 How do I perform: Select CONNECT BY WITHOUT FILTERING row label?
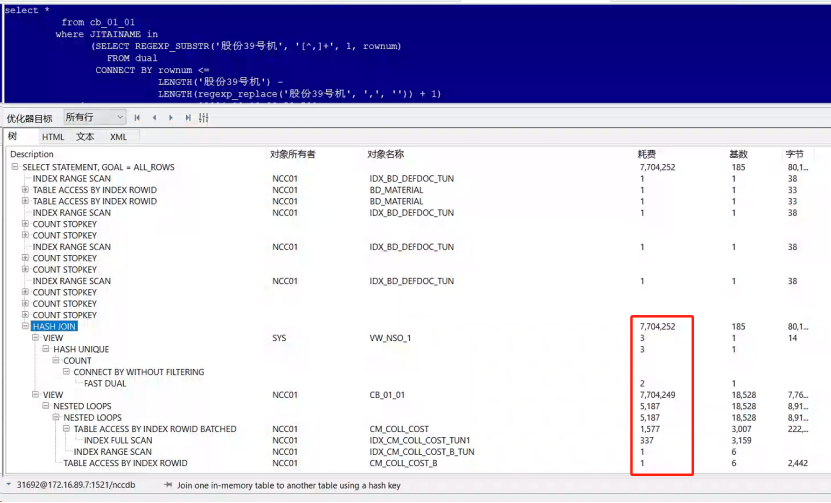click(139, 372)
